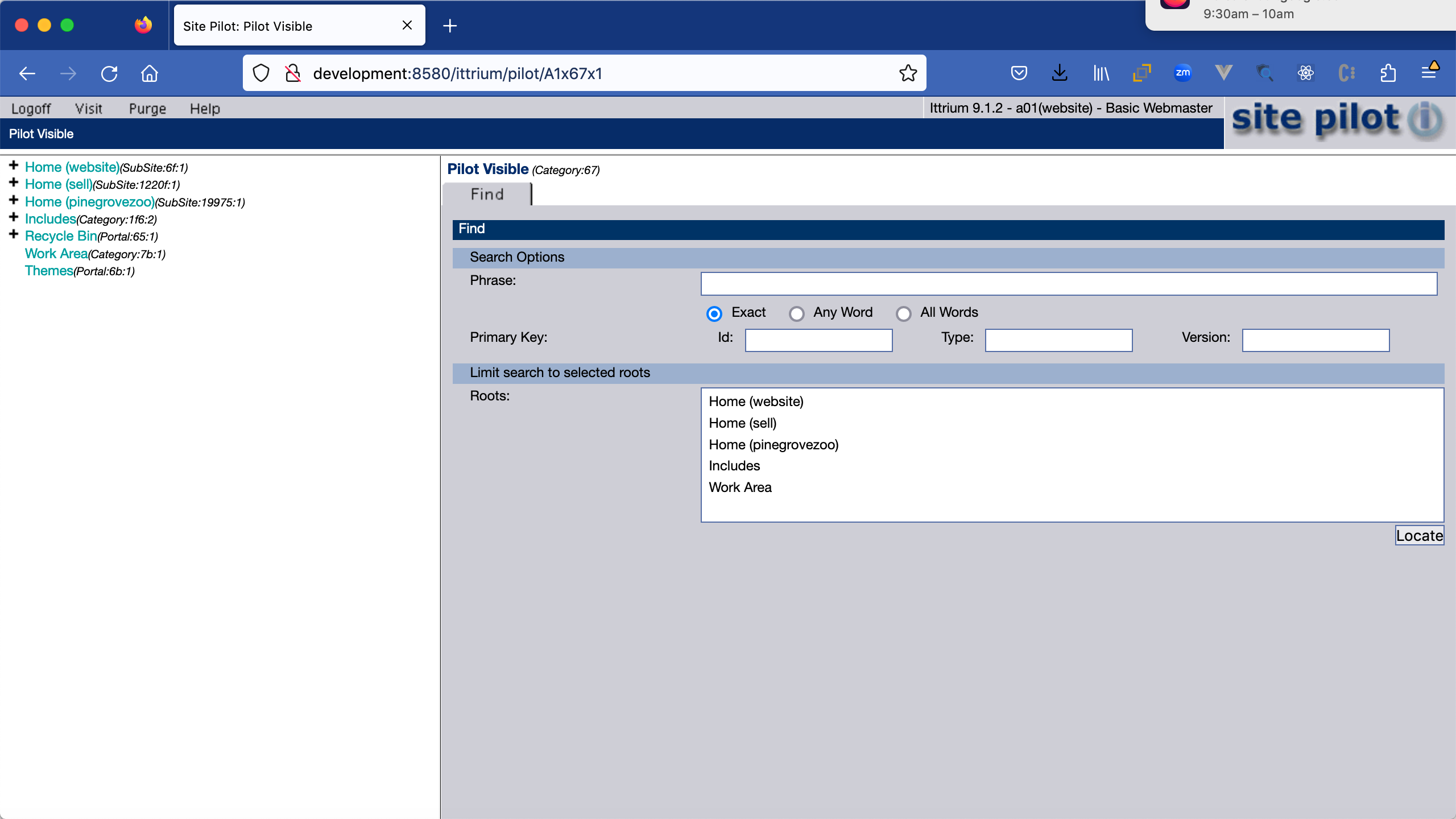Viewport: 1456px width, 819px height.
Task: Open the Firefox downloads icon
Action: coord(1060,73)
